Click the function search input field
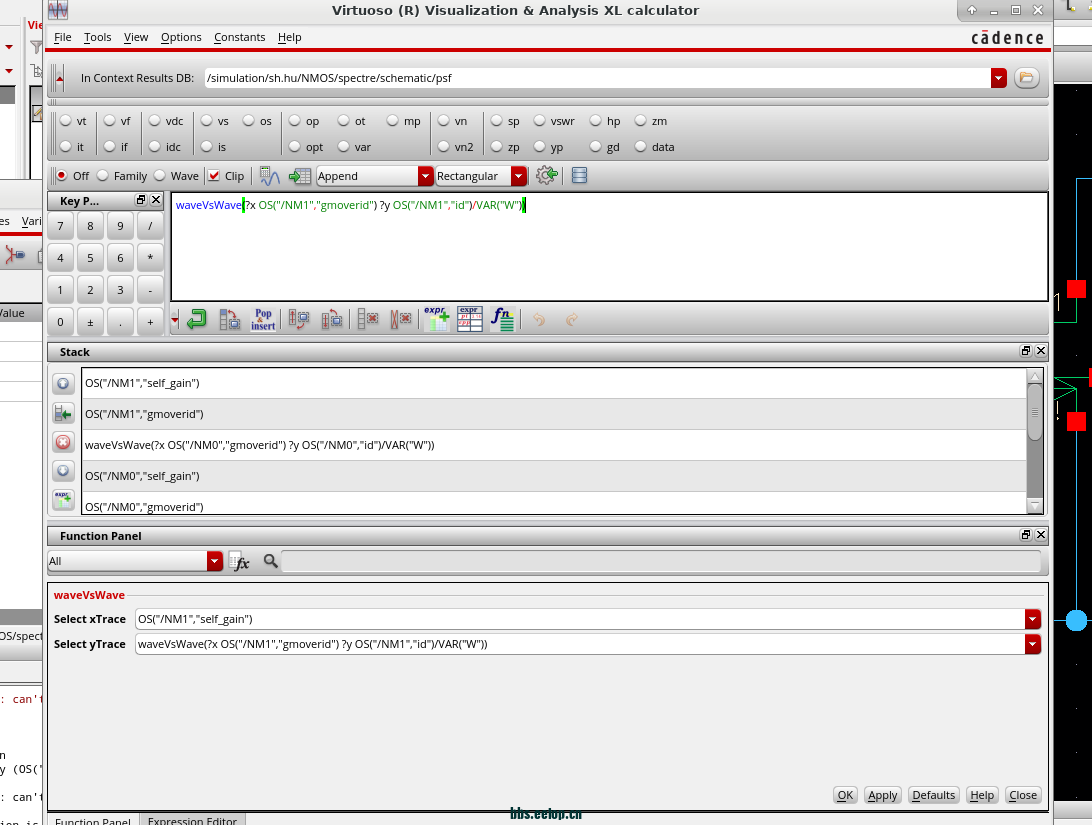 point(661,561)
